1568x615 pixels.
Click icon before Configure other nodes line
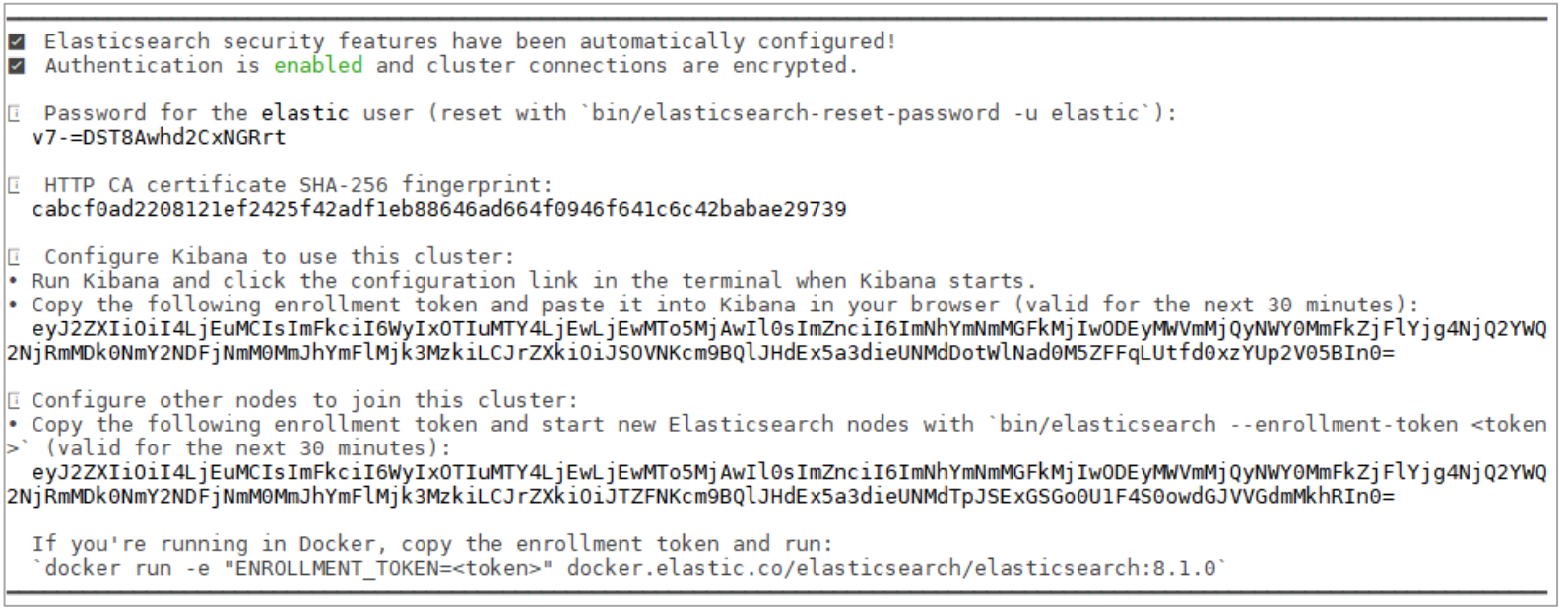15,401
